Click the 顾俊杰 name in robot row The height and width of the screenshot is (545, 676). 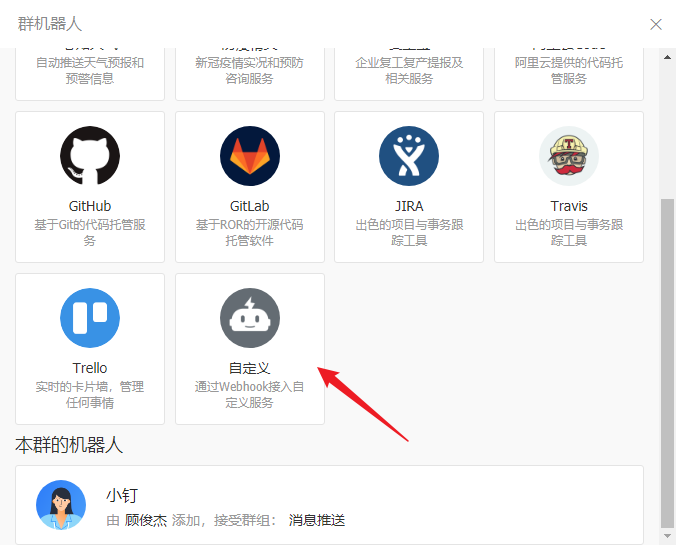tap(146, 520)
